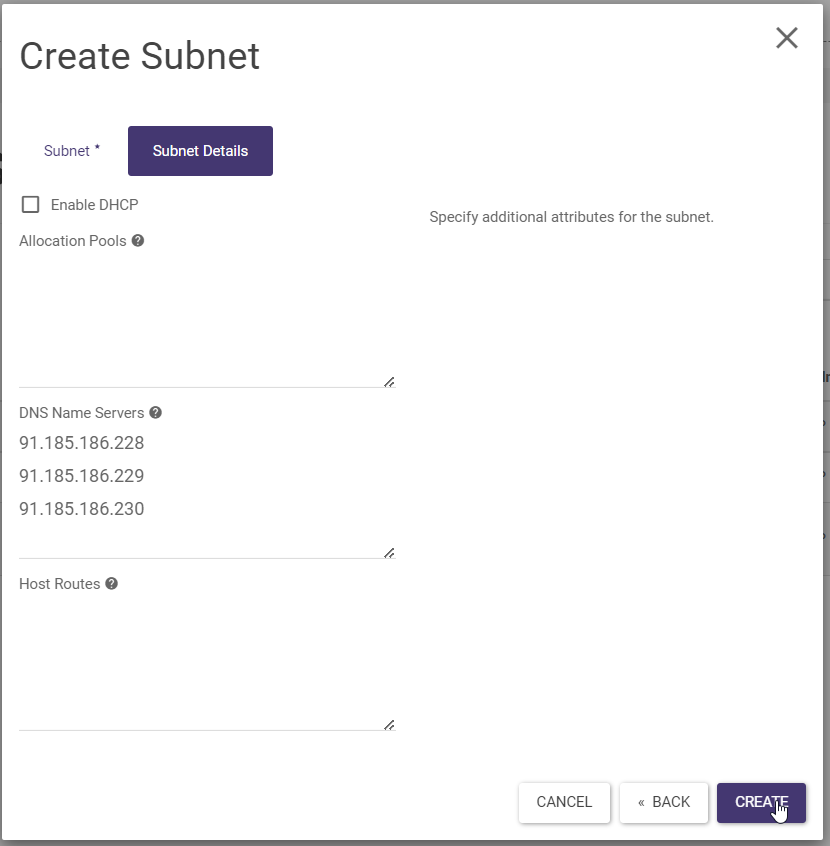Close the Create Subnet dialog with X
The image size is (830, 846).
[787, 38]
